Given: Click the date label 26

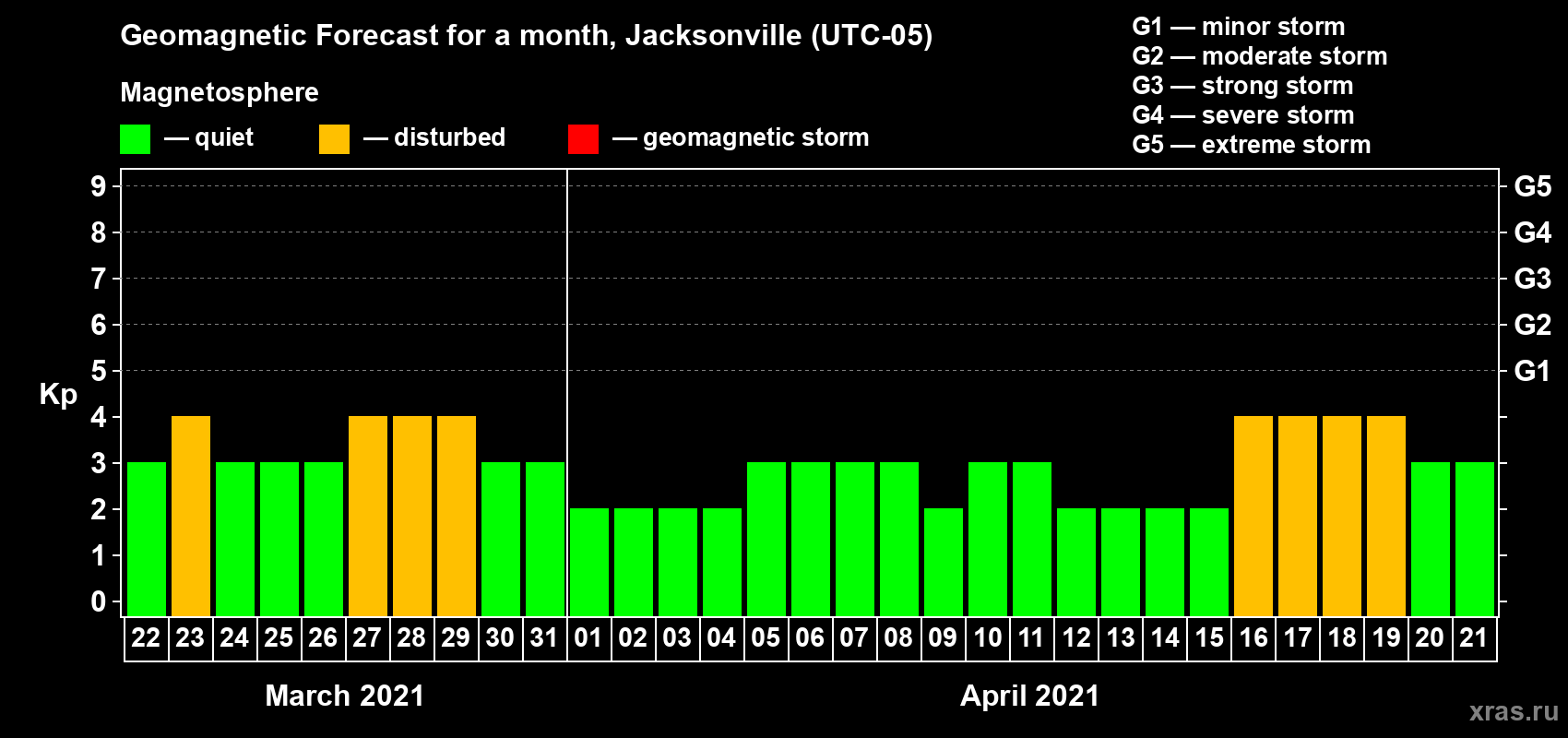Looking at the screenshot, I should click(x=323, y=637).
